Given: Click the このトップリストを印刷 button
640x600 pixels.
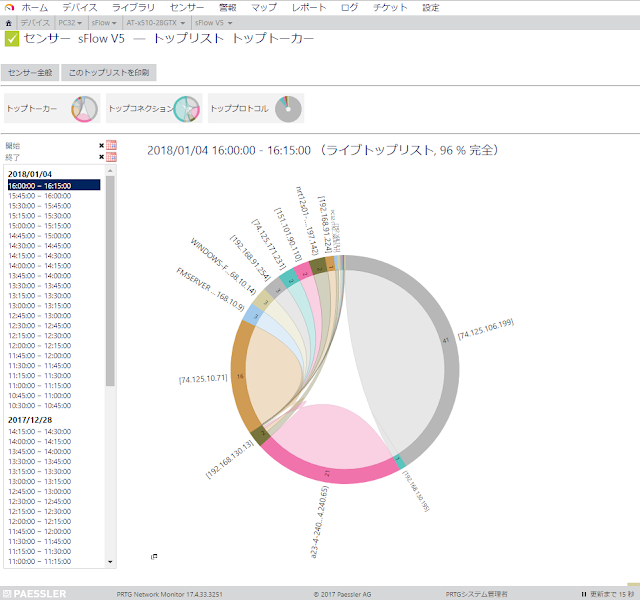Looking at the screenshot, I should click(x=109, y=73).
